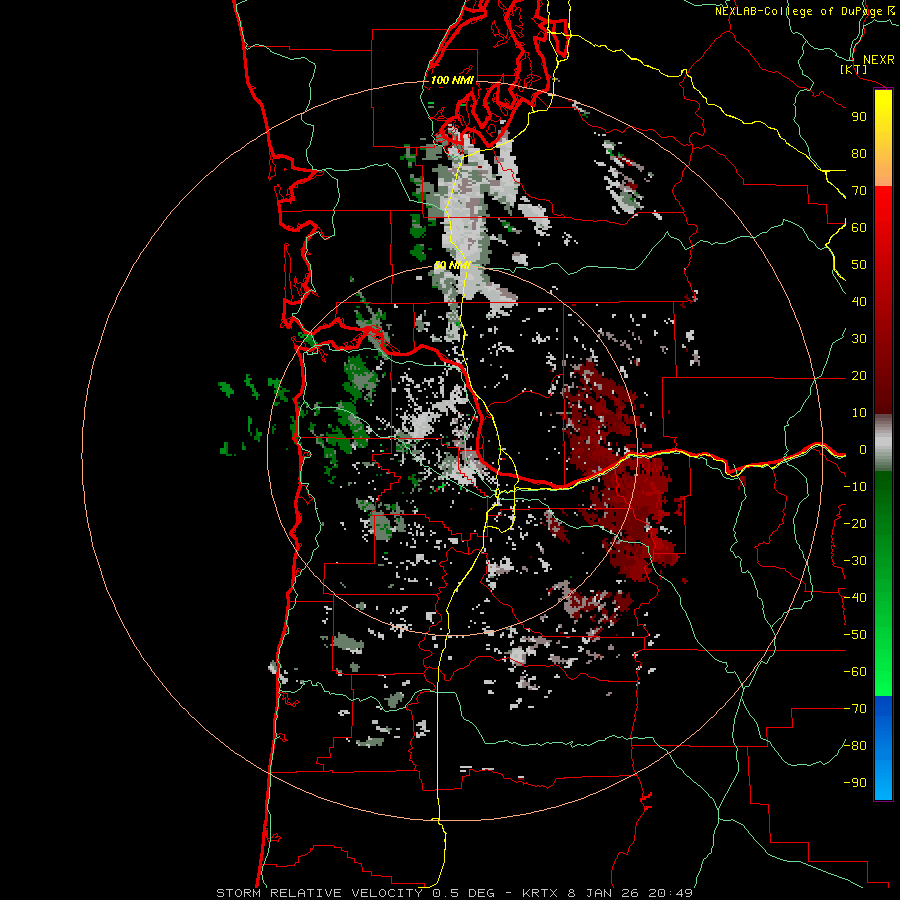The height and width of the screenshot is (900, 900).
Task: Click the -90 value on the velocity scale
Action: pos(855,783)
